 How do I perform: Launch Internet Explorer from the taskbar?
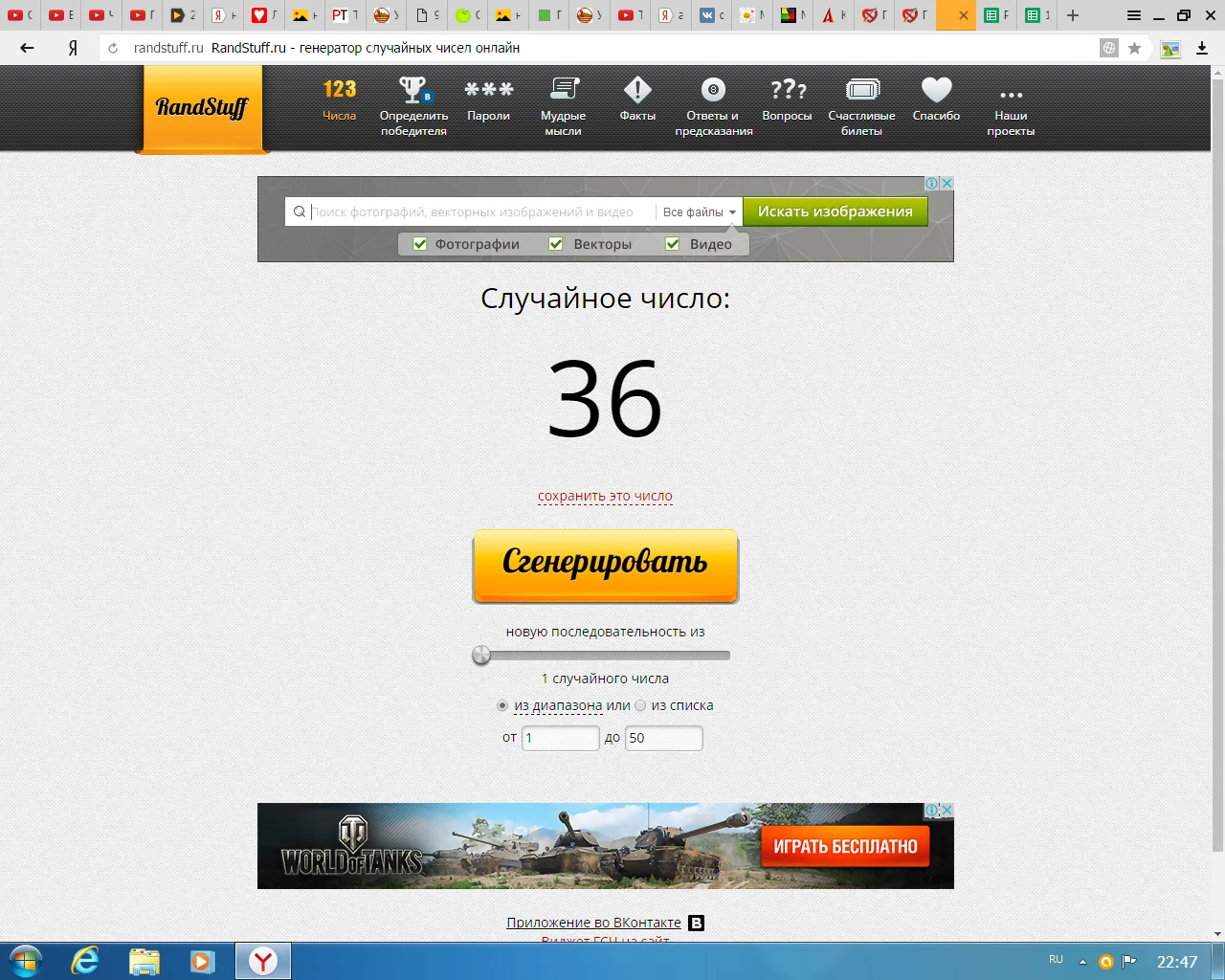[x=85, y=961]
